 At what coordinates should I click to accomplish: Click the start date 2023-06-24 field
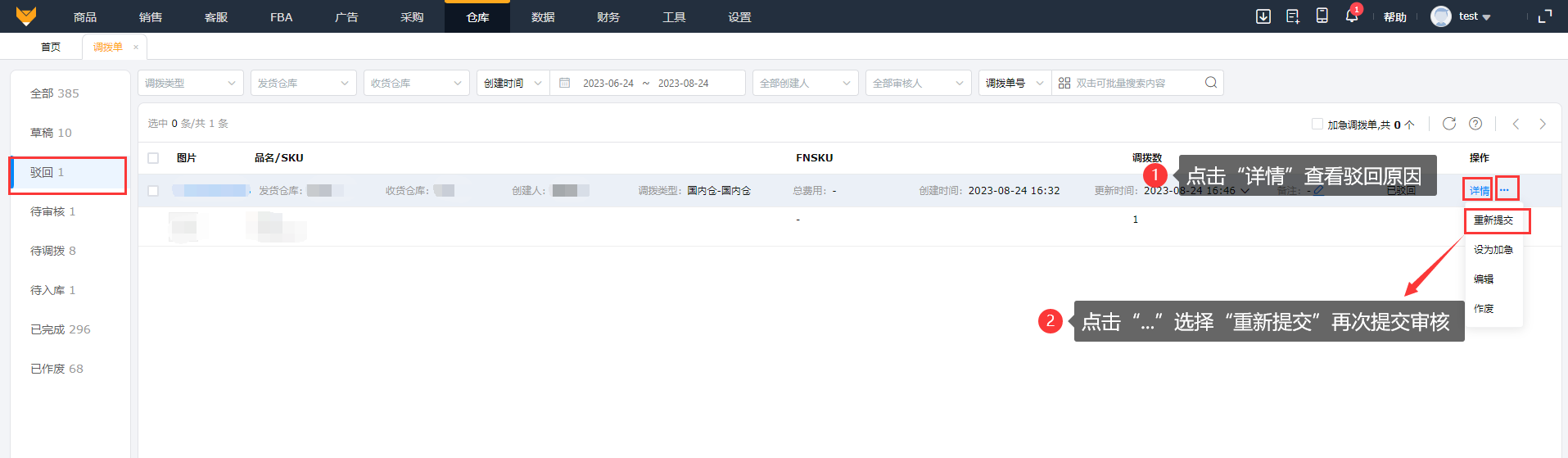[608, 83]
